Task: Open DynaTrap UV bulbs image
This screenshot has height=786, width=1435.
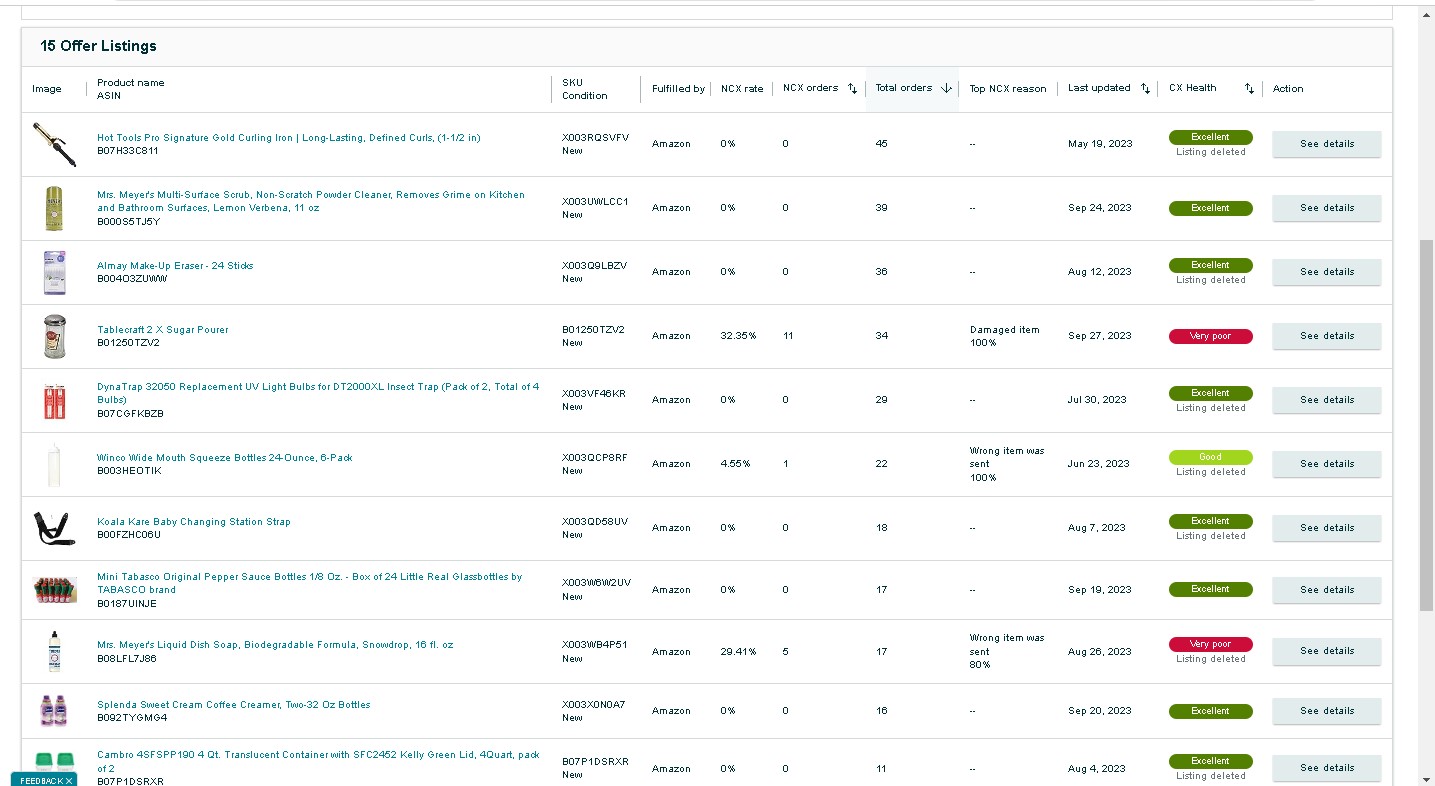Action: tap(54, 400)
